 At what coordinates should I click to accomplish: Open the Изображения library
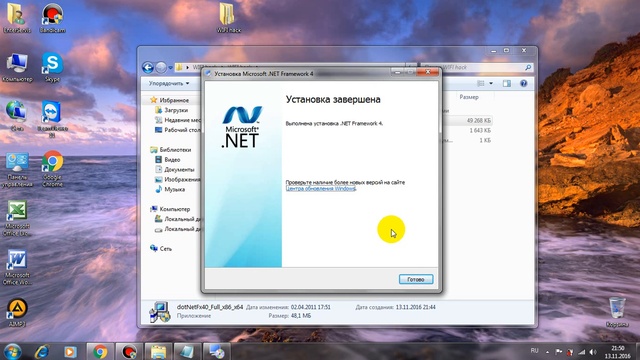point(178,179)
